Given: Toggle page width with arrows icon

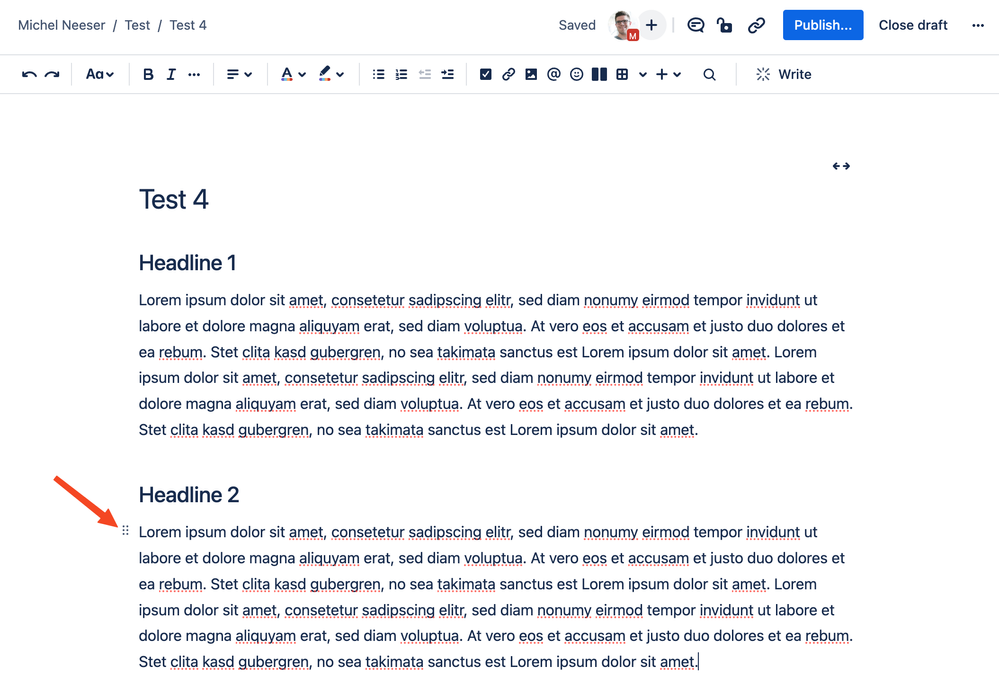Looking at the screenshot, I should click(x=841, y=166).
